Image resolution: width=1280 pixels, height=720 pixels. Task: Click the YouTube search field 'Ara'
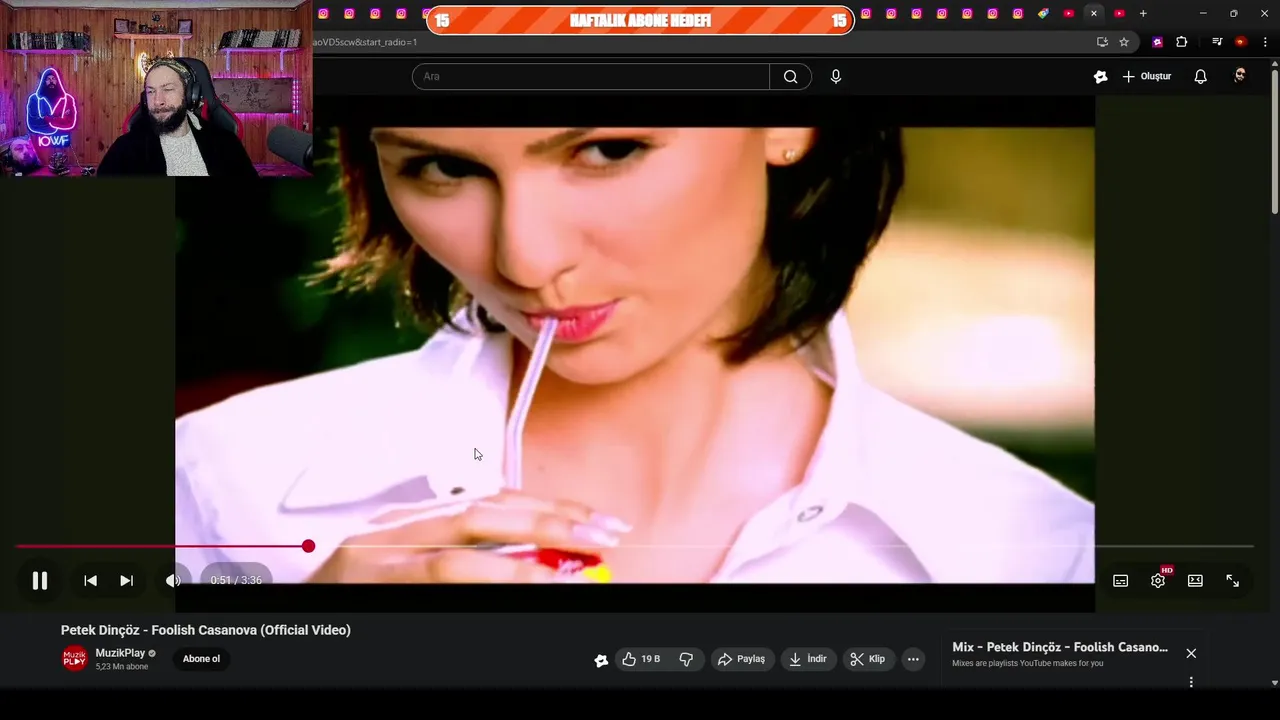click(590, 77)
